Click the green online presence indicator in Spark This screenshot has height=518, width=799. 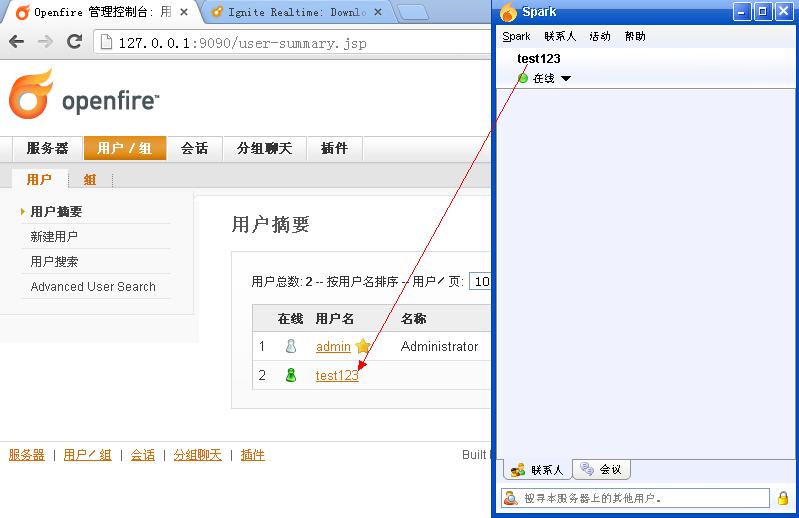(523, 78)
